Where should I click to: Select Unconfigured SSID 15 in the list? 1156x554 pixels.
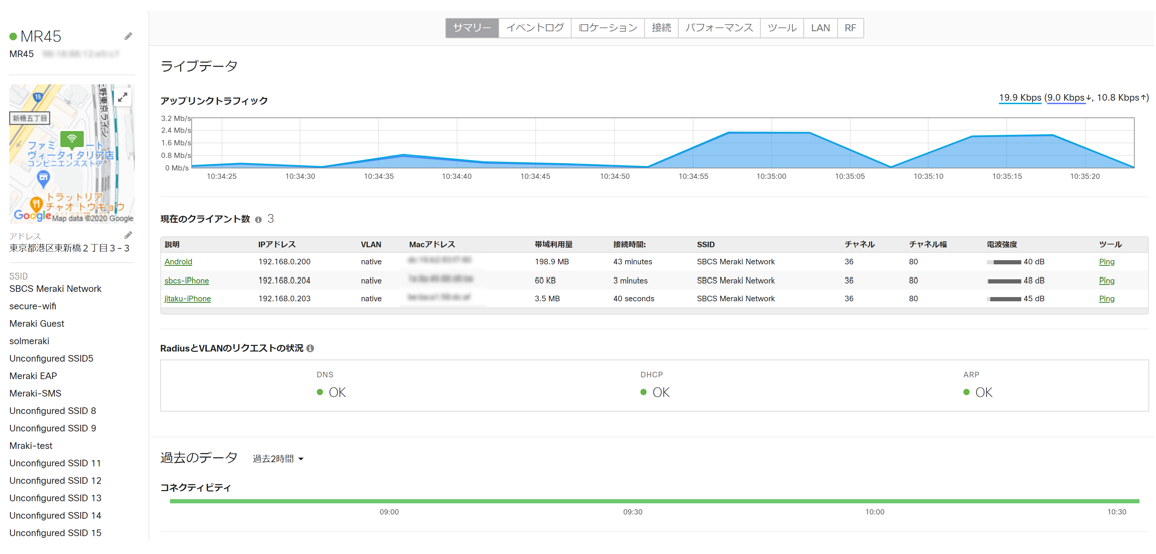55,533
